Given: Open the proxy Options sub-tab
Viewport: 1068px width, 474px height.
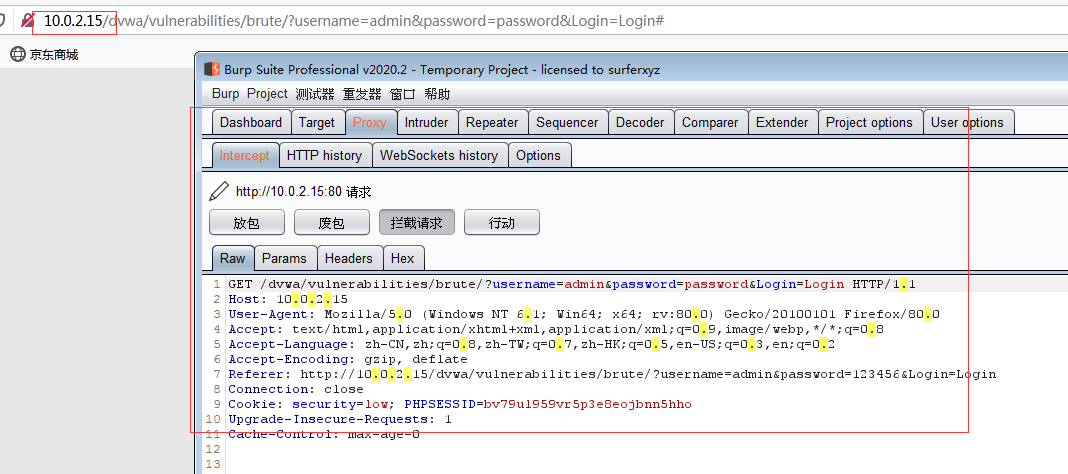Looking at the screenshot, I should [538, 155].
